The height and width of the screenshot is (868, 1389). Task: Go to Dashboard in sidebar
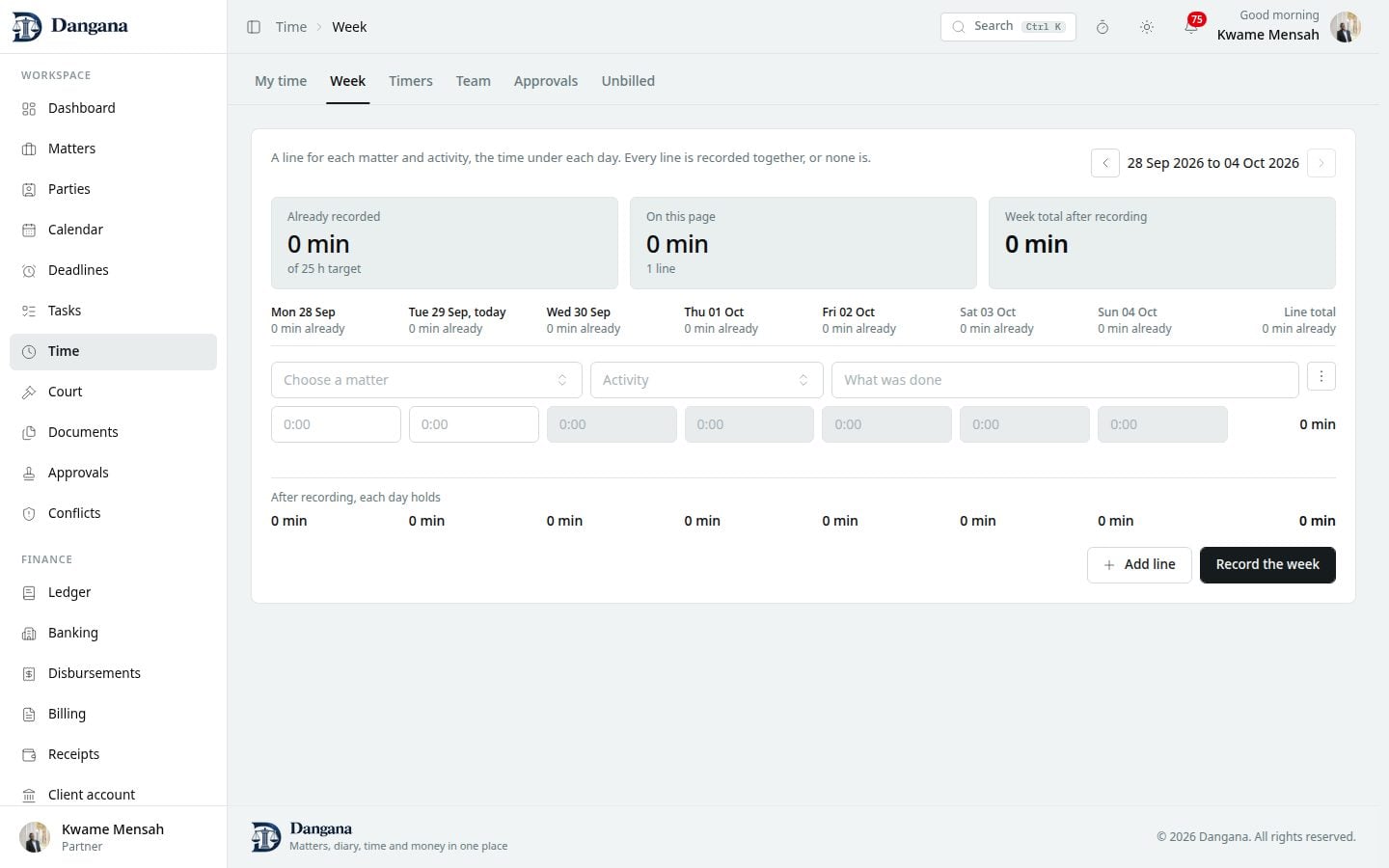coord(113,108)
